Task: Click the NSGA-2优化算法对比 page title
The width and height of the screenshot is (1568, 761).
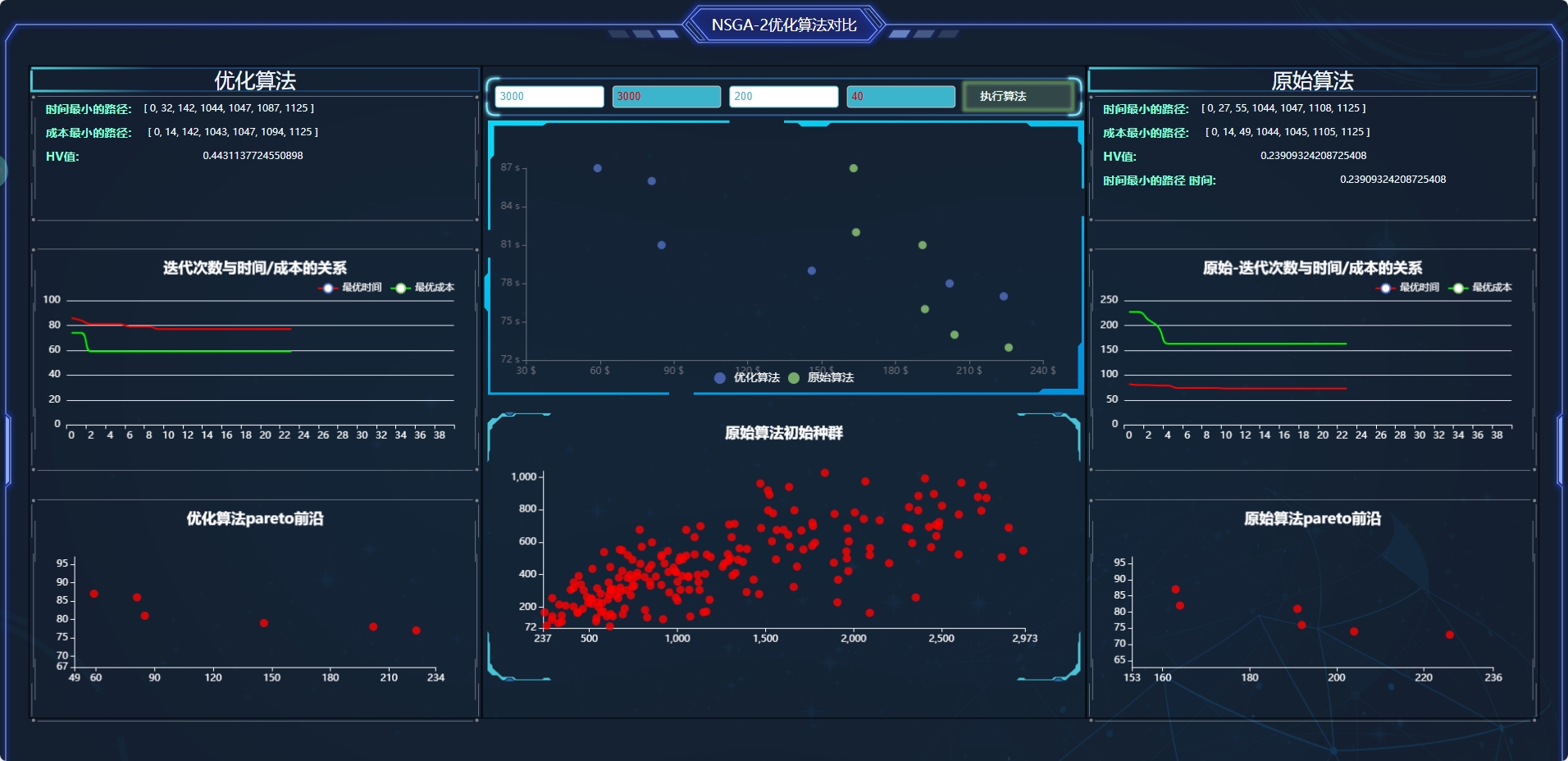Action: coord(784,25)
